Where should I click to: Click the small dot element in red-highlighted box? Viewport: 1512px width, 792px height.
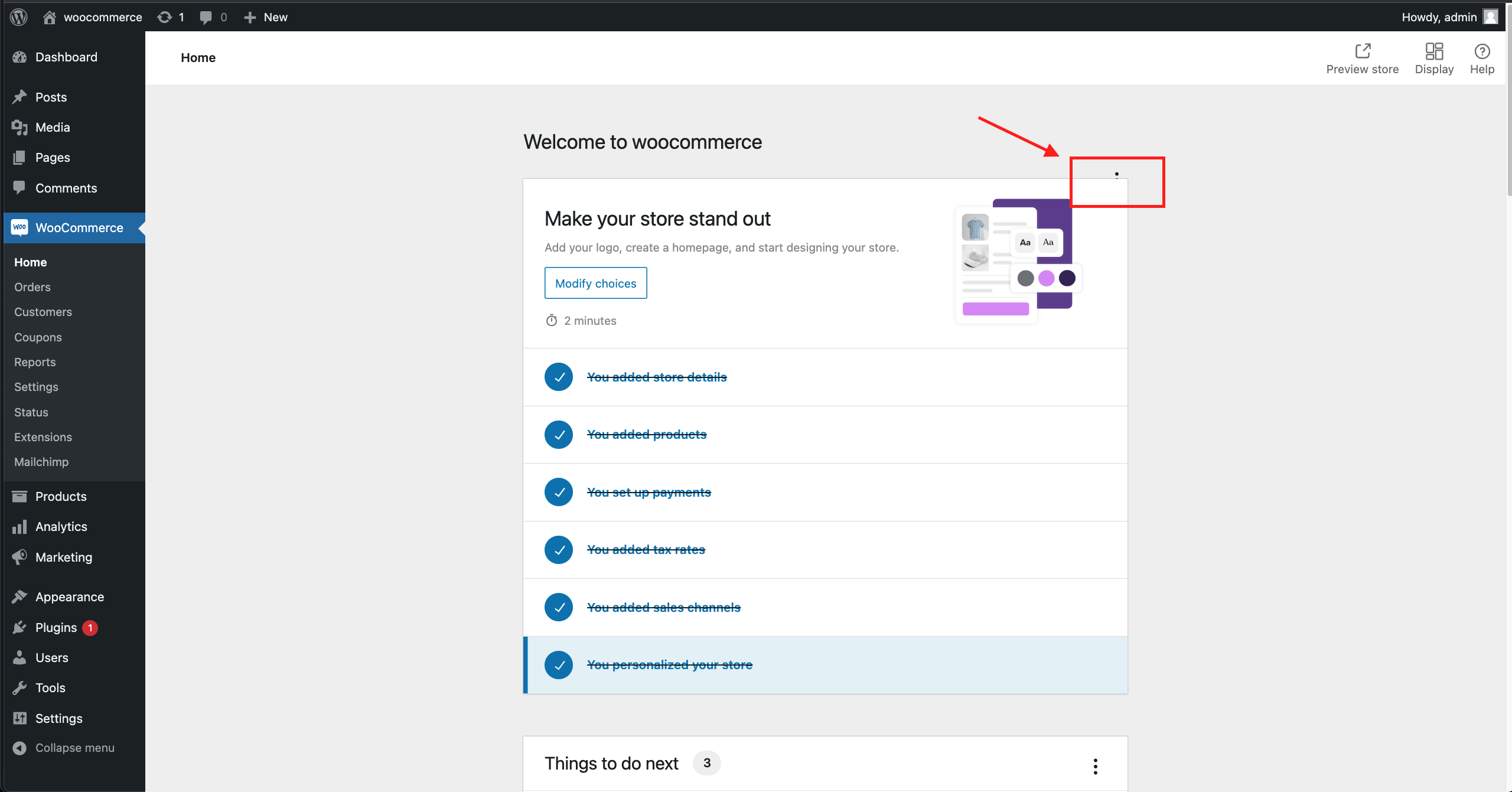[x=1117, y=174]
